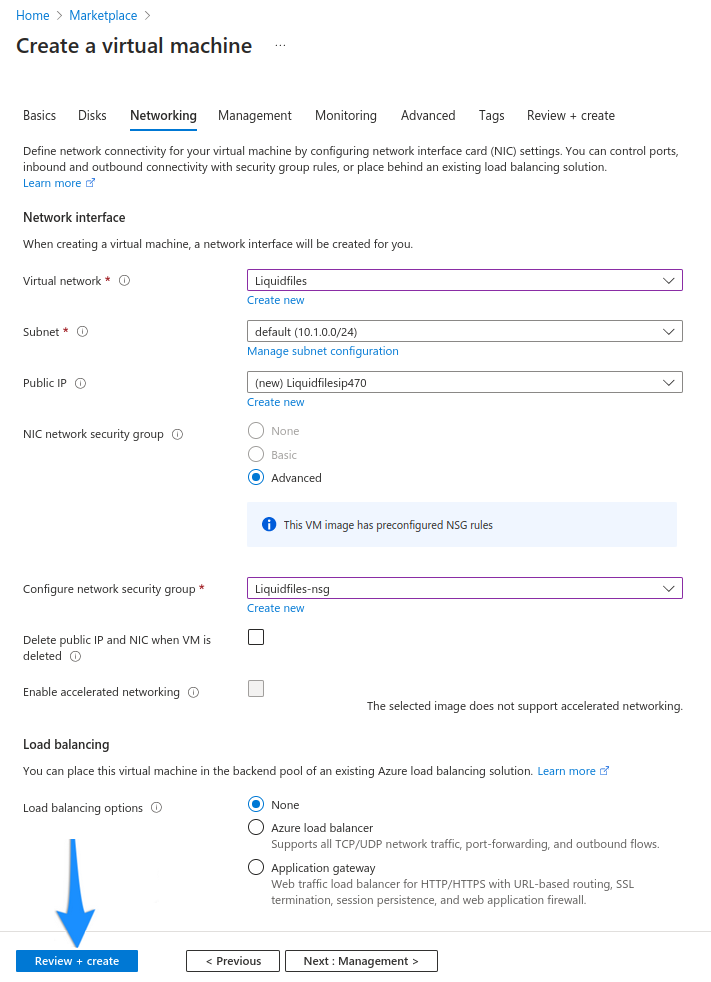Select the Basic NIC security group option
Screen dimensions: 711x982
point(255,456)
